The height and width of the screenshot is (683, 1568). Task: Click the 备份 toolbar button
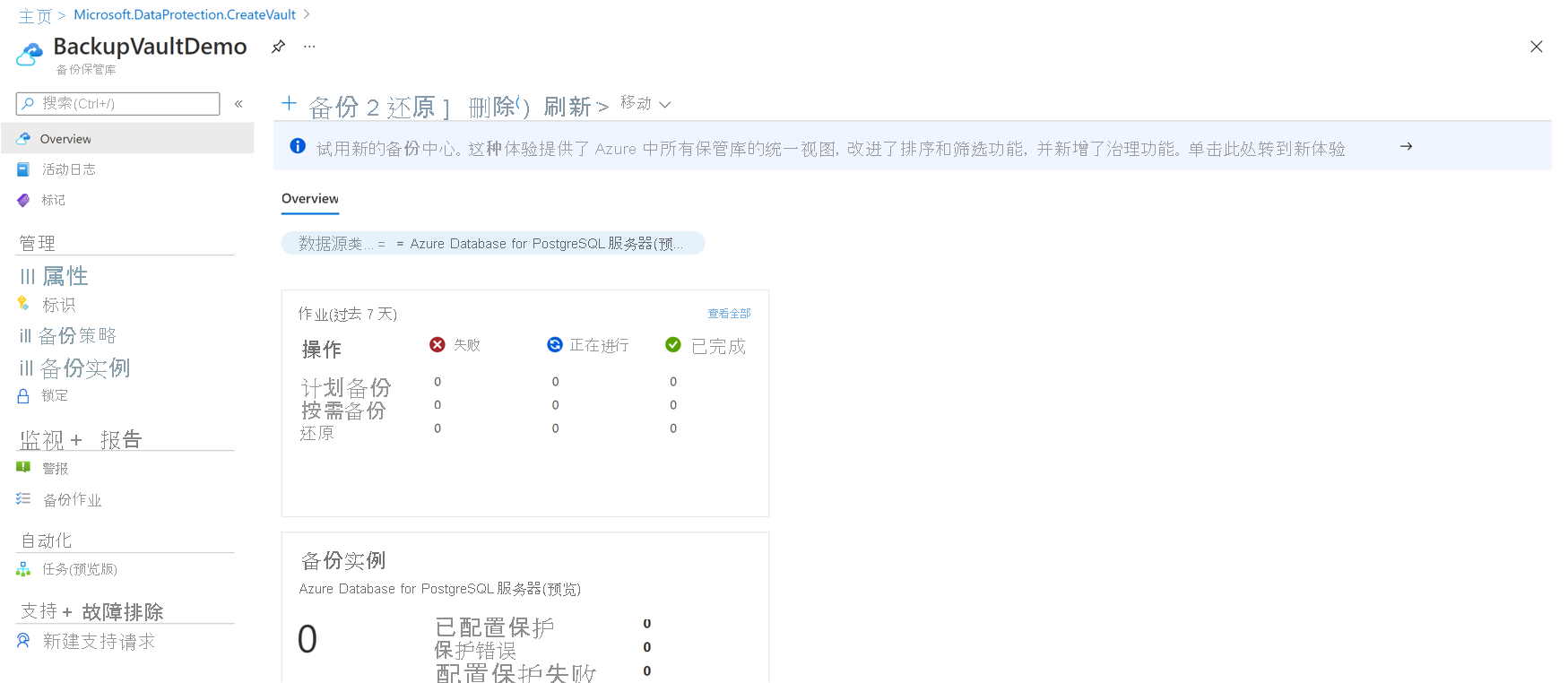(x=334, y=108)
